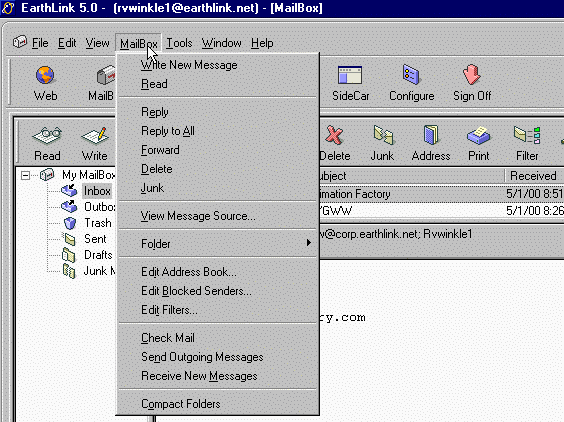The height and width of the screenshot is (422, 564).
Task: Click the My MailBox mailbox icon in tree
Action: pyautogui.click(x=47, y=174)
